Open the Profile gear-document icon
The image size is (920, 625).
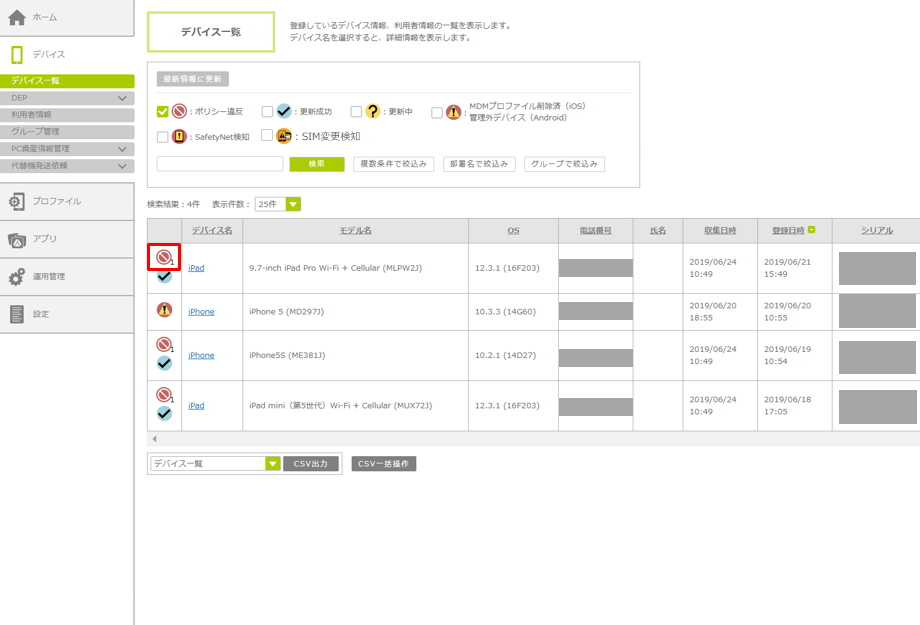17,202
